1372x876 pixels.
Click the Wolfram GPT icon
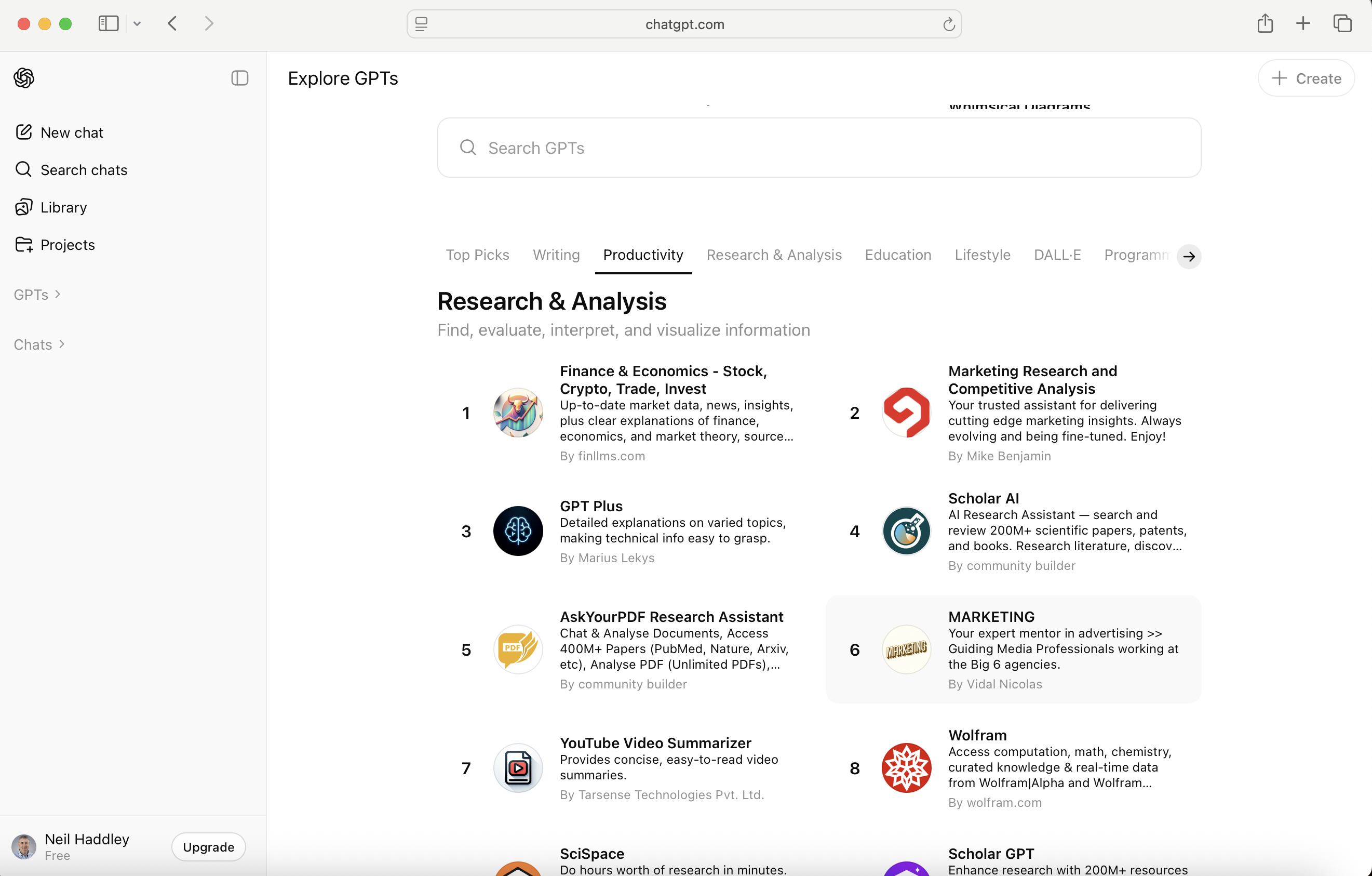[x=906, y=768]
